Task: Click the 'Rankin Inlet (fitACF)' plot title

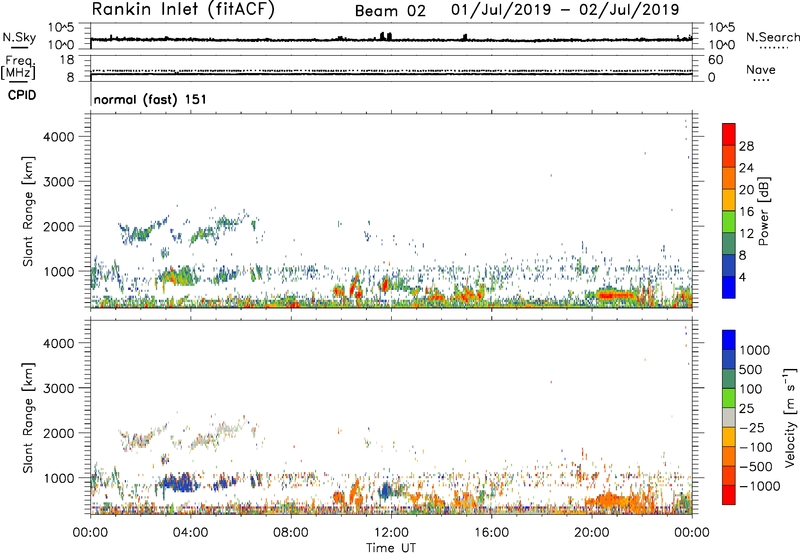Action: pyautogui.click(x=183, y=10)
